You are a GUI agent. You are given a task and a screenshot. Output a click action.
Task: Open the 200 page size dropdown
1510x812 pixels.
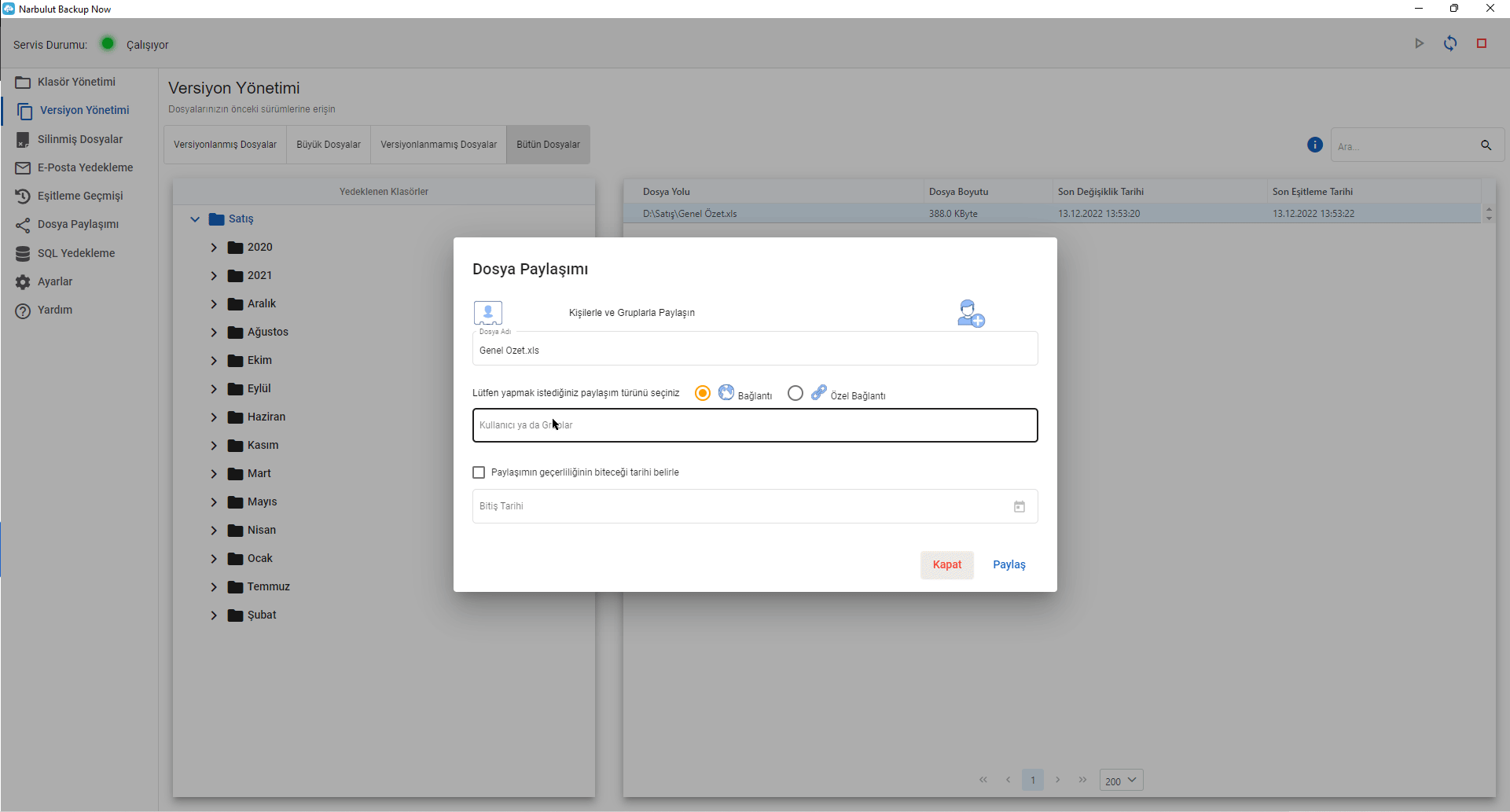point(1121,781)
